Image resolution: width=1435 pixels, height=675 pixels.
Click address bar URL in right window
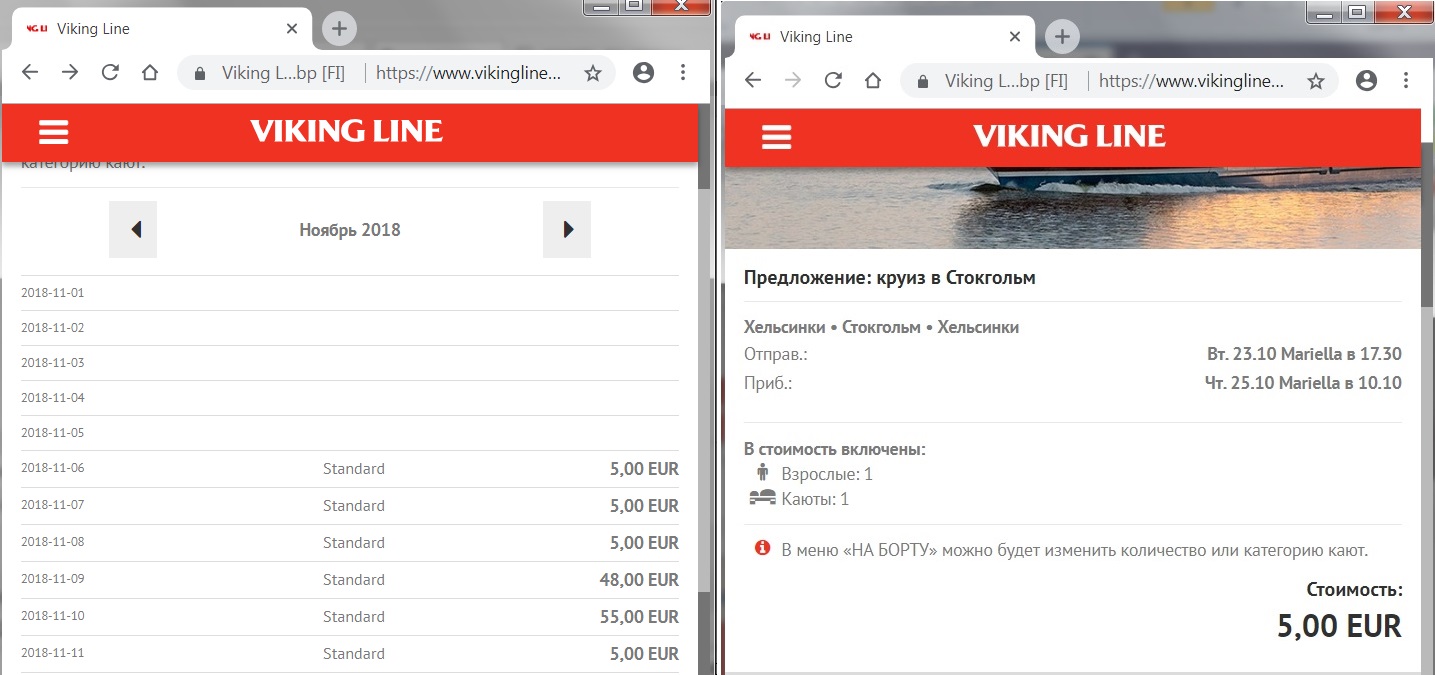pos(1191,81)
